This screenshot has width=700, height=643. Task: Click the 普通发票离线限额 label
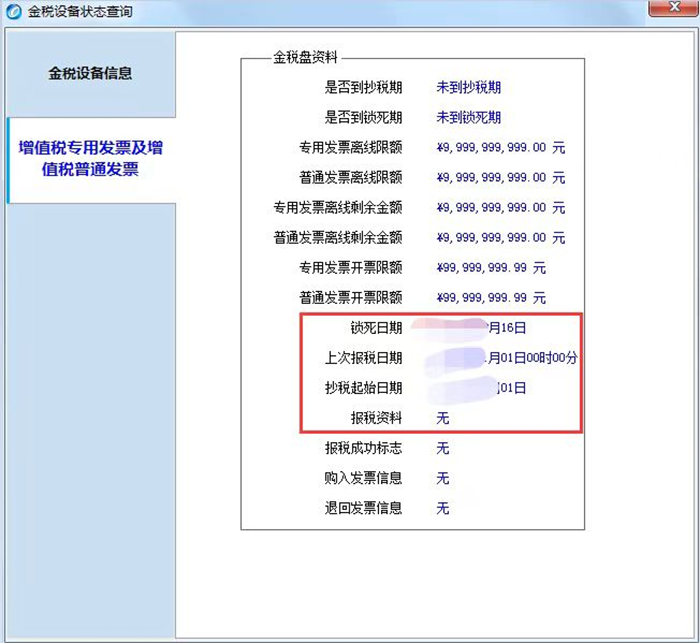click(350, 178)
